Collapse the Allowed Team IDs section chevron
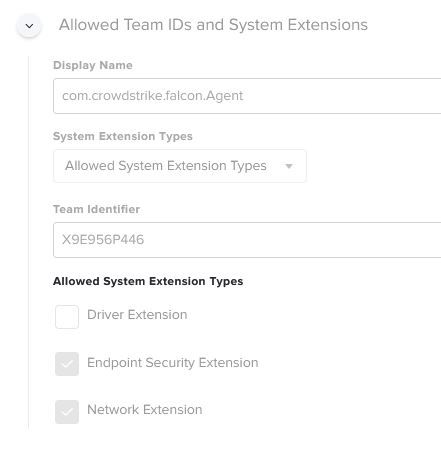This screenshot has height=454, width=441. coord(29,26)
